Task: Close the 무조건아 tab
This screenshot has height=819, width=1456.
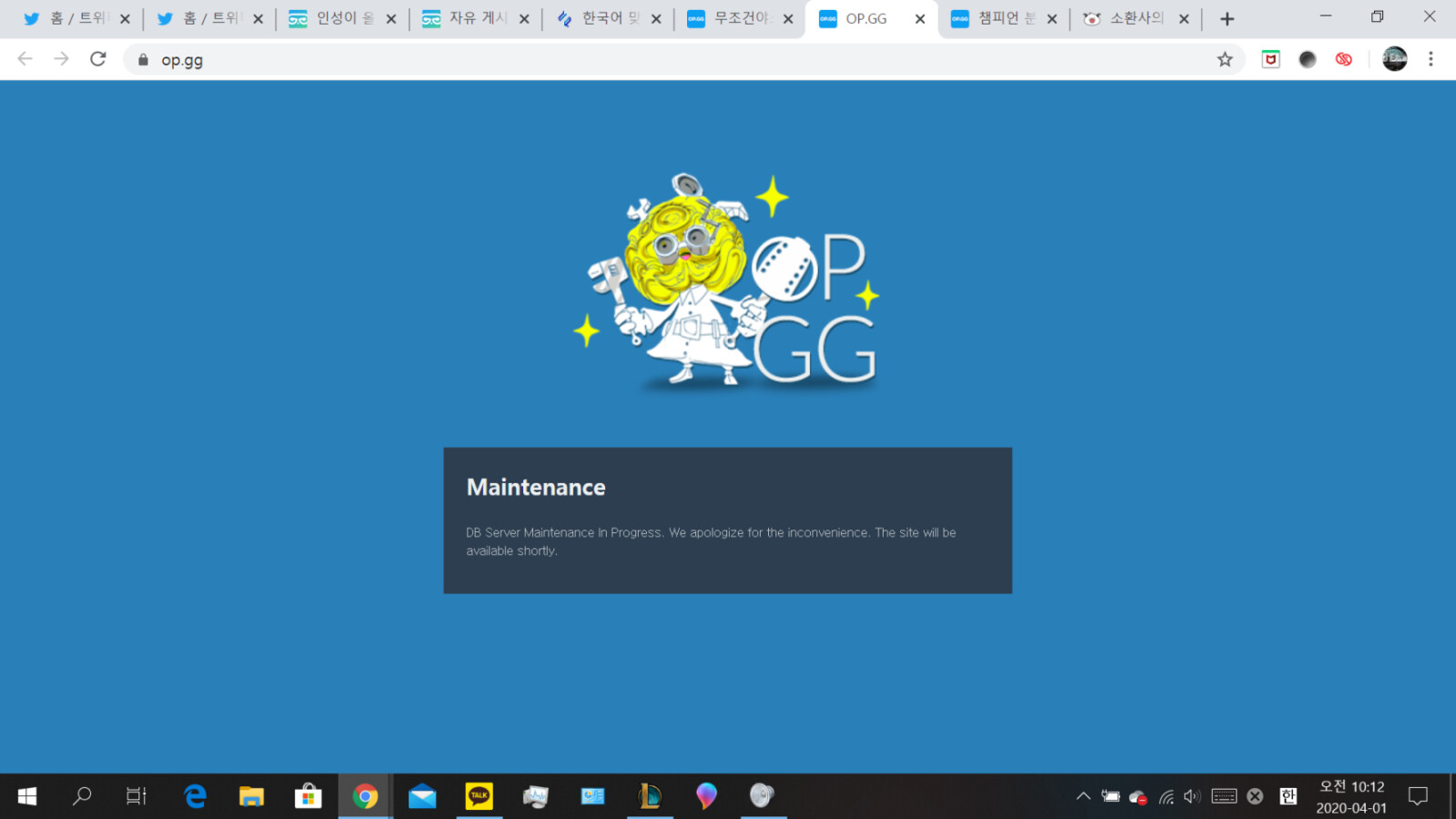Action: (788, 19)
